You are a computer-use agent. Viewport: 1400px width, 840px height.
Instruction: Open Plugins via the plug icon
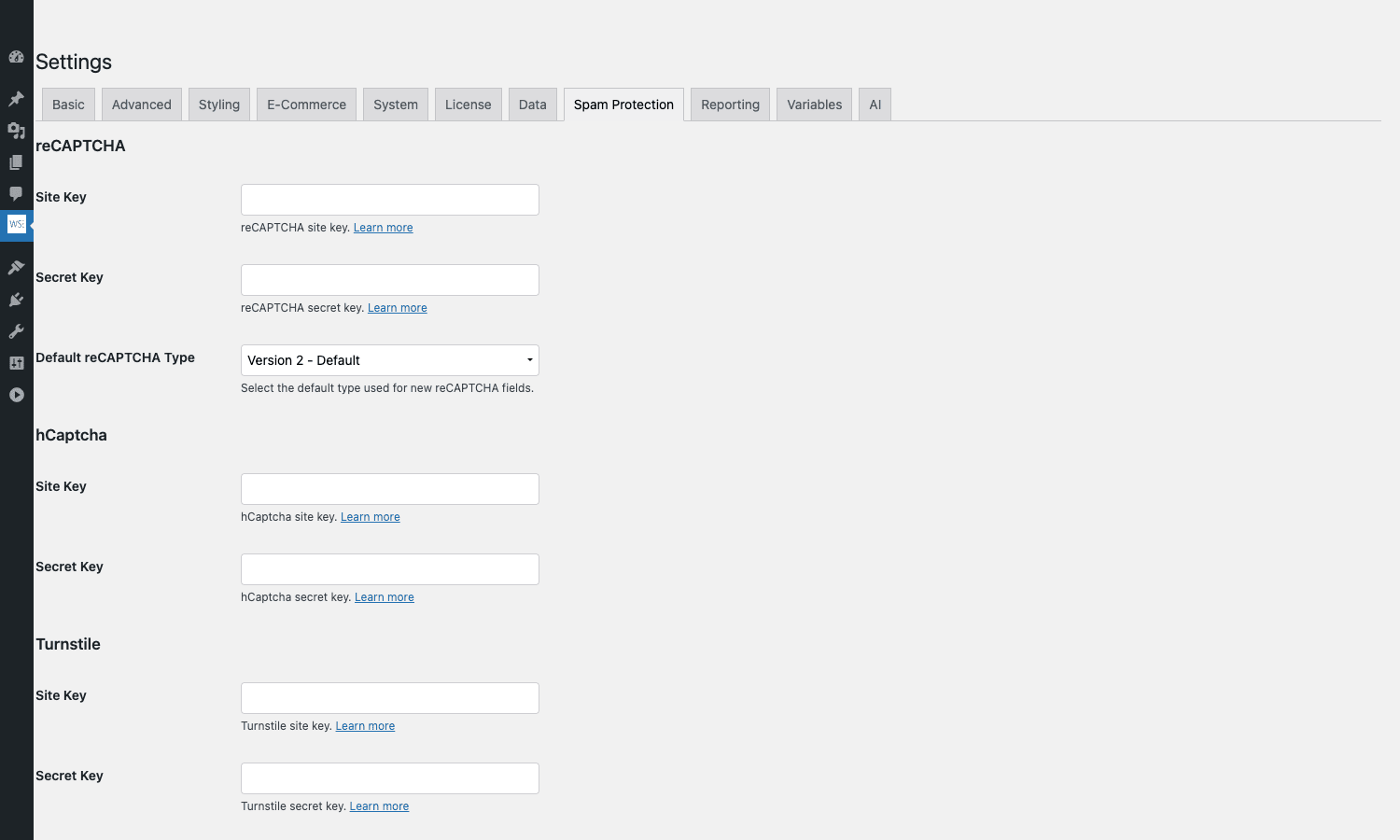16,300
